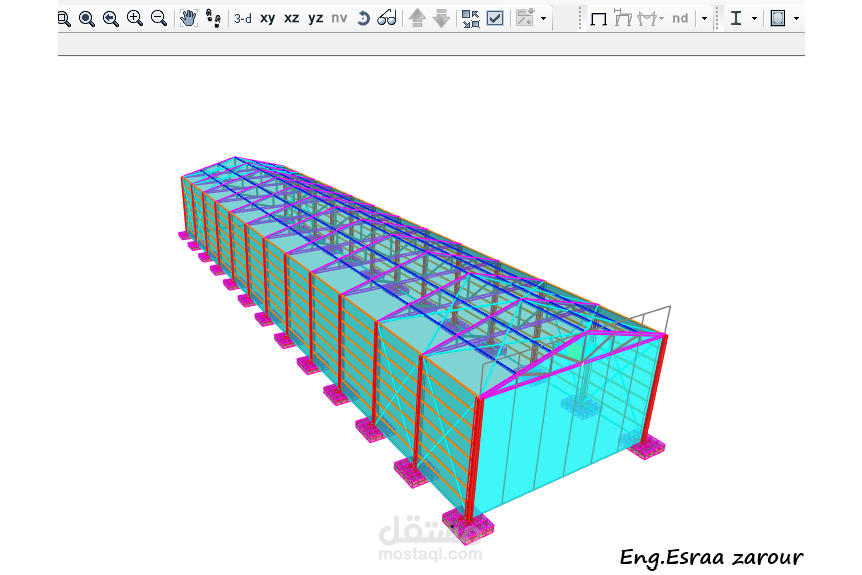This screenshot has width=862, height=575.
Task: Open the Walk footprints view tool
Action: (213, 19)
